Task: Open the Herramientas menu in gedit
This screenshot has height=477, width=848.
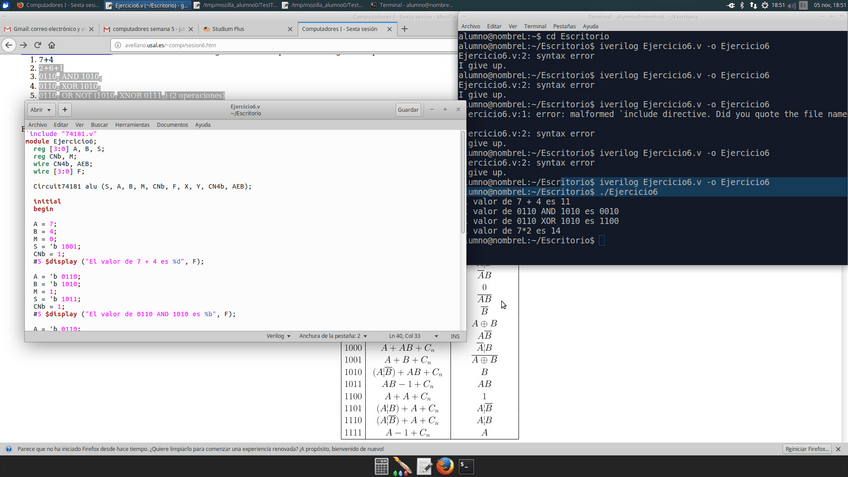Action: click(132, 125)
